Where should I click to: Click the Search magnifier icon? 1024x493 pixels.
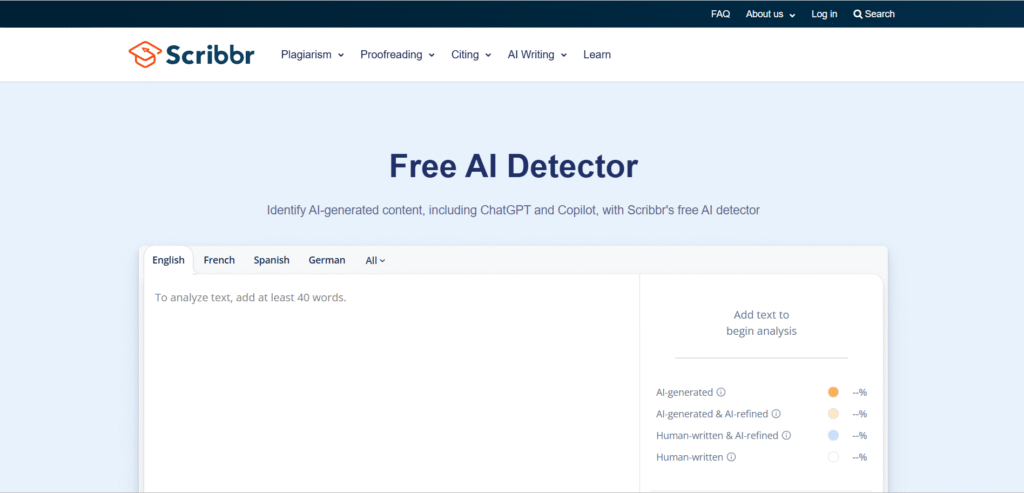(857, 14)
